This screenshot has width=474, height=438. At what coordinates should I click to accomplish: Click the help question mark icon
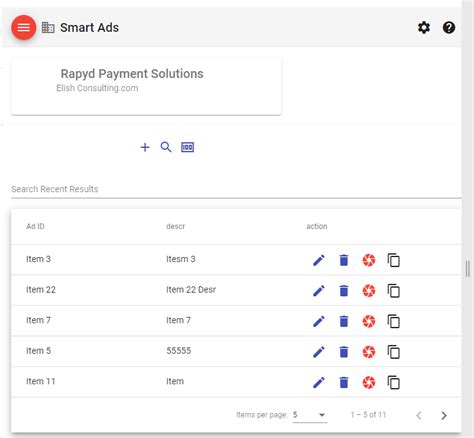(449, 27)
